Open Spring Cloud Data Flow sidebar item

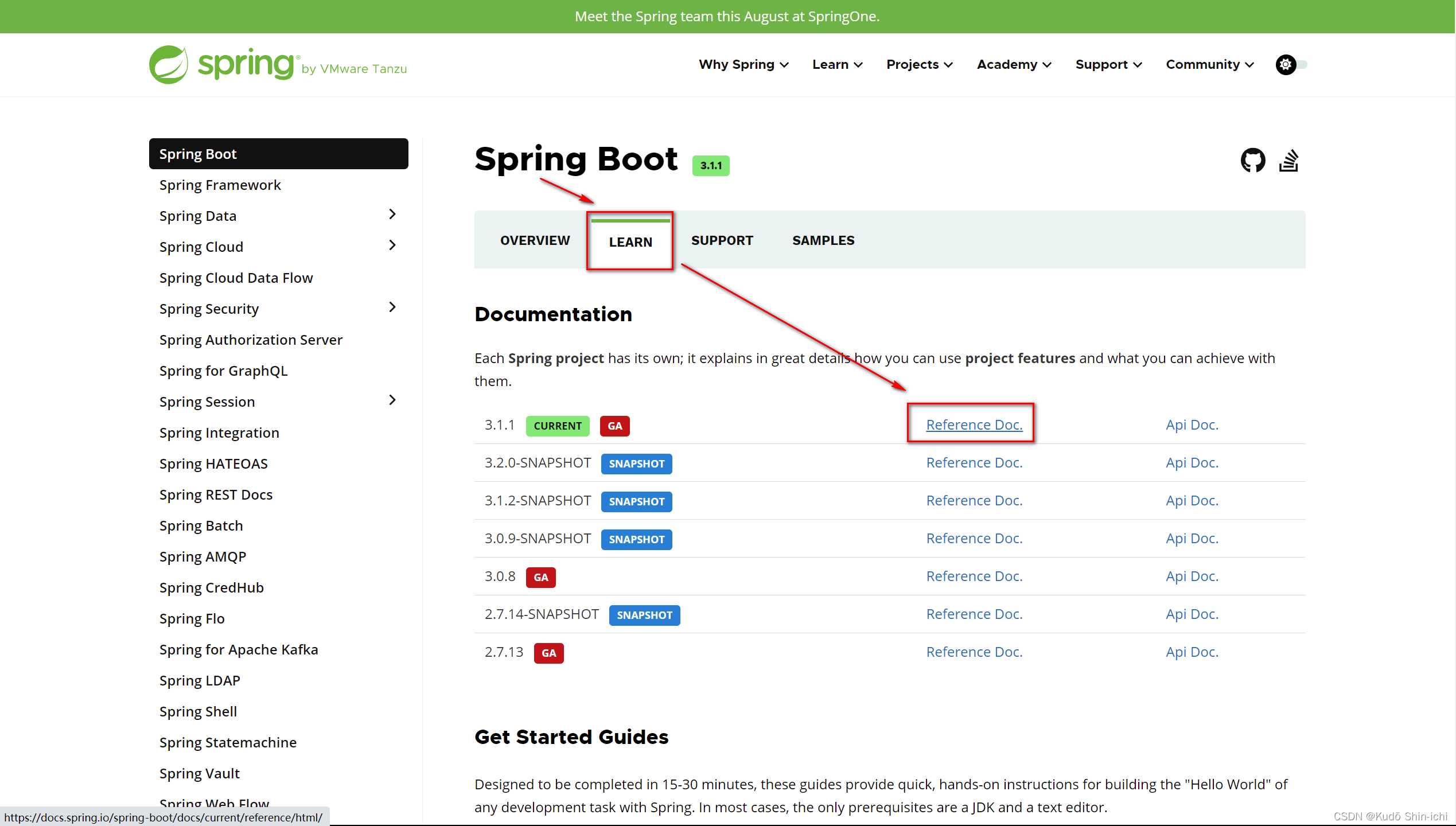[236, 278]
